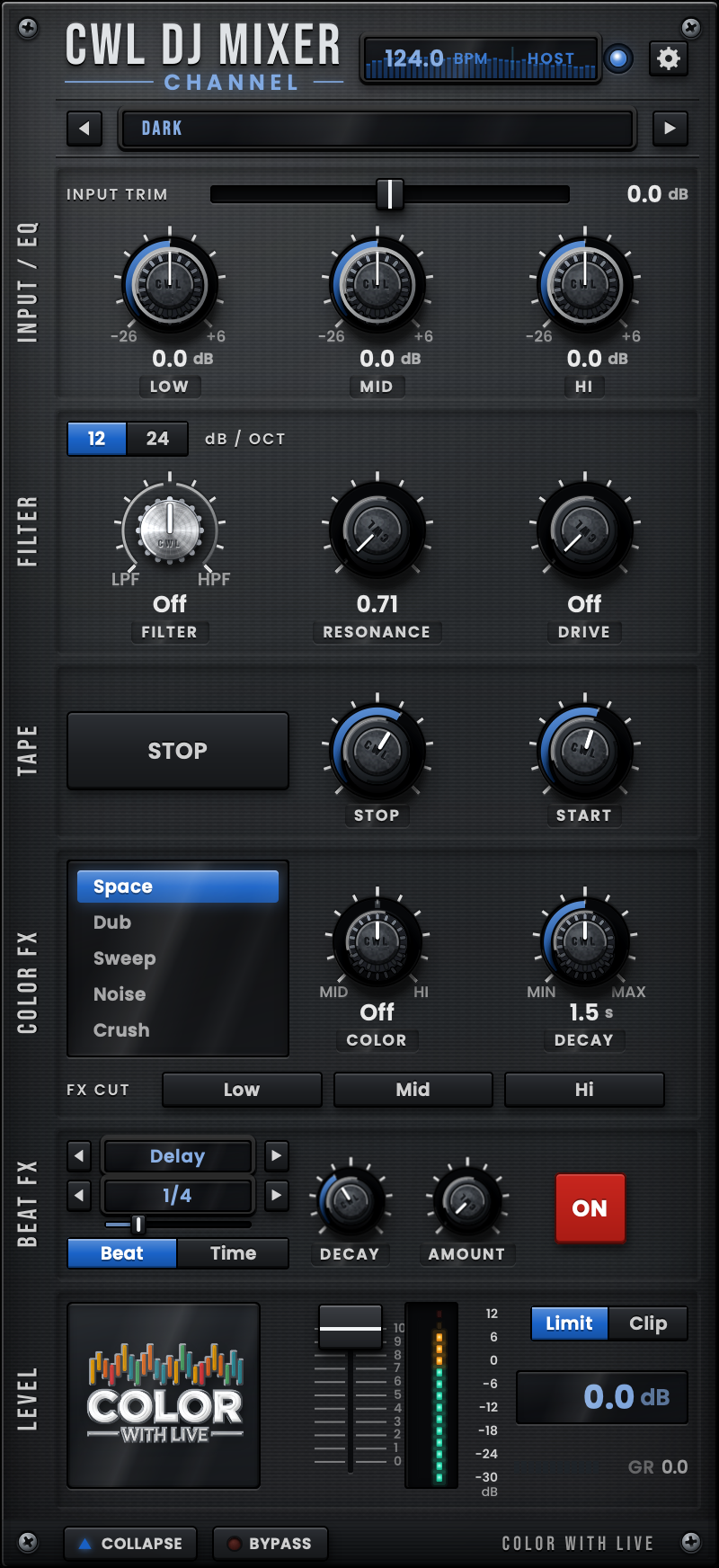Toggle the FX Cut Mid button
This screenshot has width=719, height=1568.
coord(413,1090)
